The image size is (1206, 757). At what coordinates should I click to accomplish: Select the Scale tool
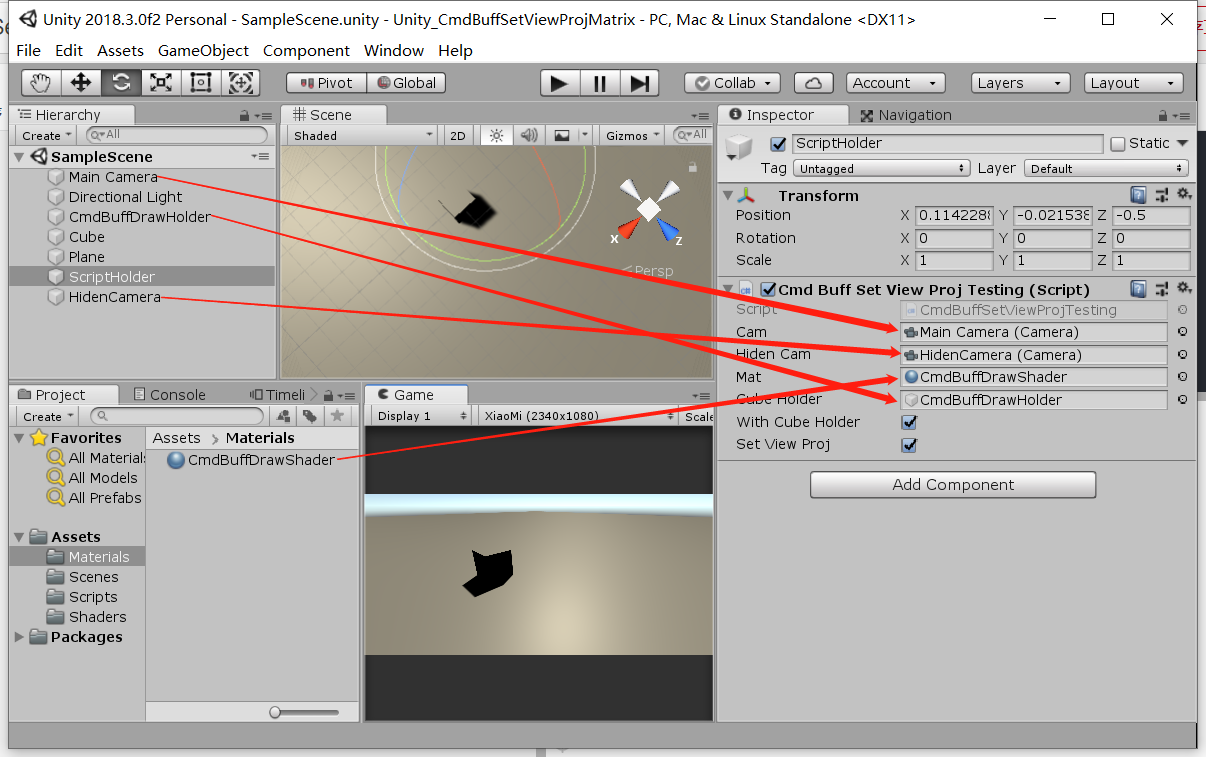click(161, 83)
